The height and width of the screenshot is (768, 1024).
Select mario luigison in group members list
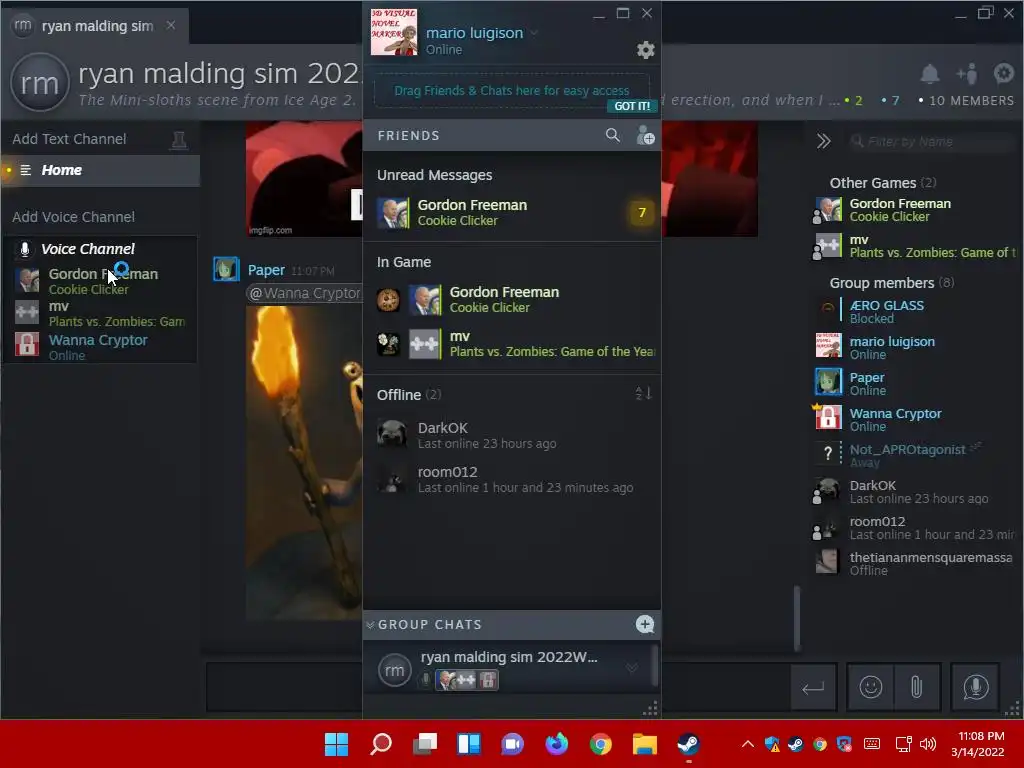(x=914, y=347)
